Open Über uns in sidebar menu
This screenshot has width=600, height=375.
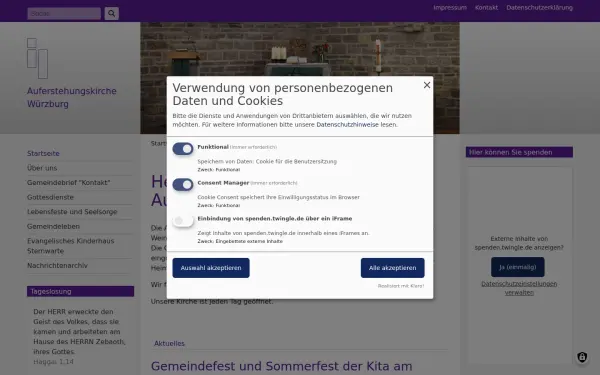click(x=42, y=168)
